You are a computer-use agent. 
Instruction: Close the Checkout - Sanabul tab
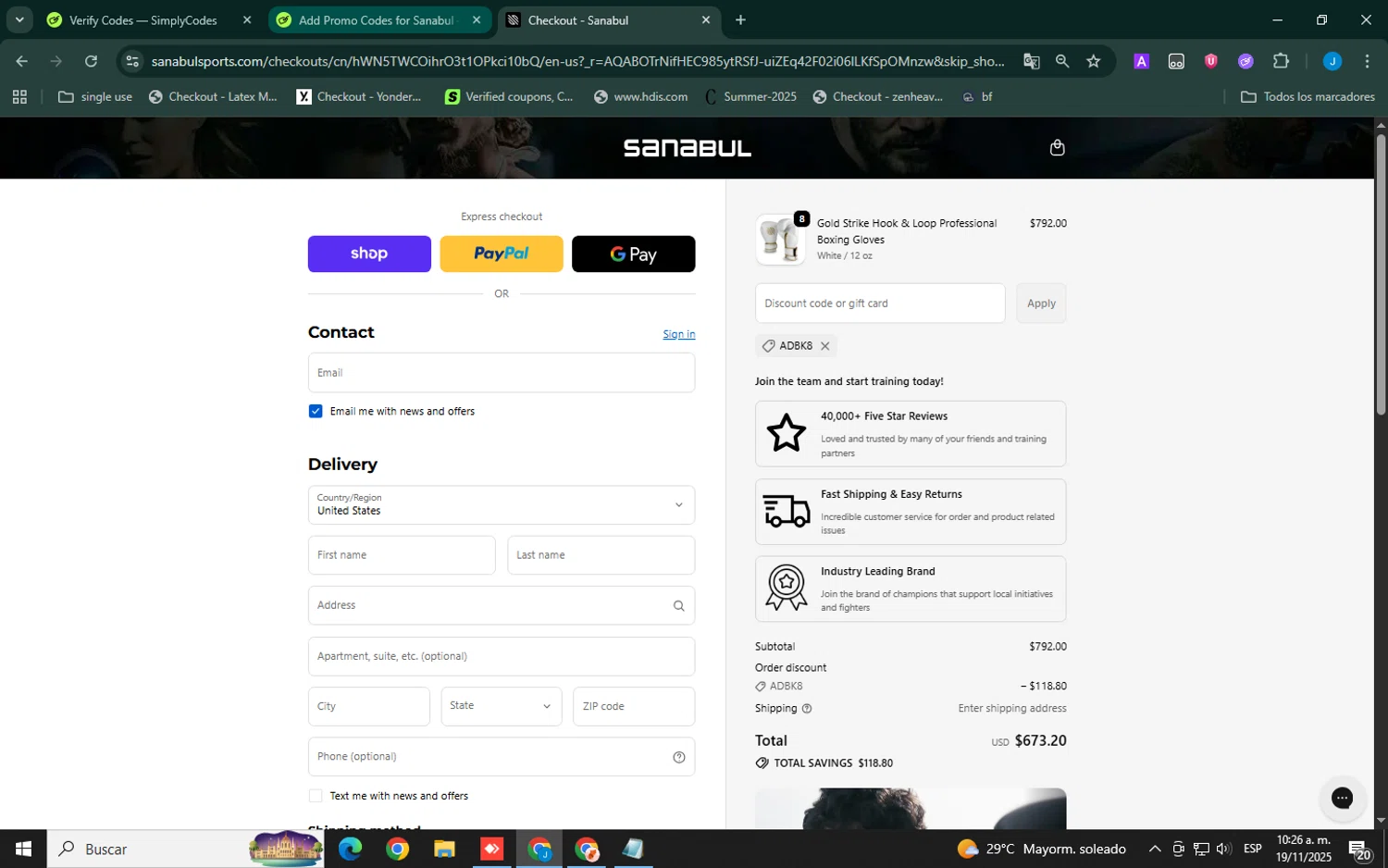[x=705, y=19]
